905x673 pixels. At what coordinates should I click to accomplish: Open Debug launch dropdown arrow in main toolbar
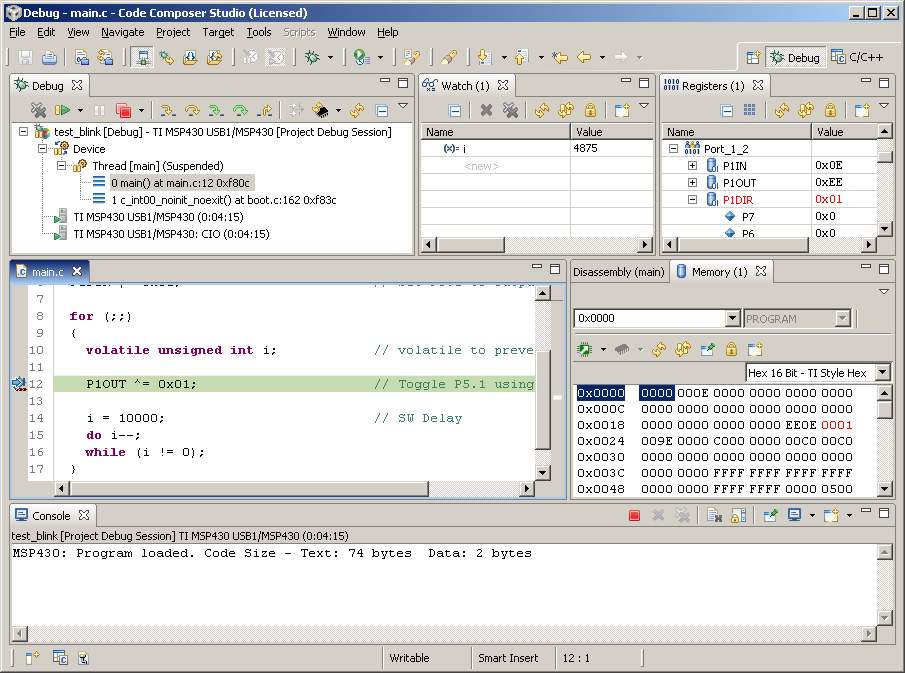(x=330, y=57)
